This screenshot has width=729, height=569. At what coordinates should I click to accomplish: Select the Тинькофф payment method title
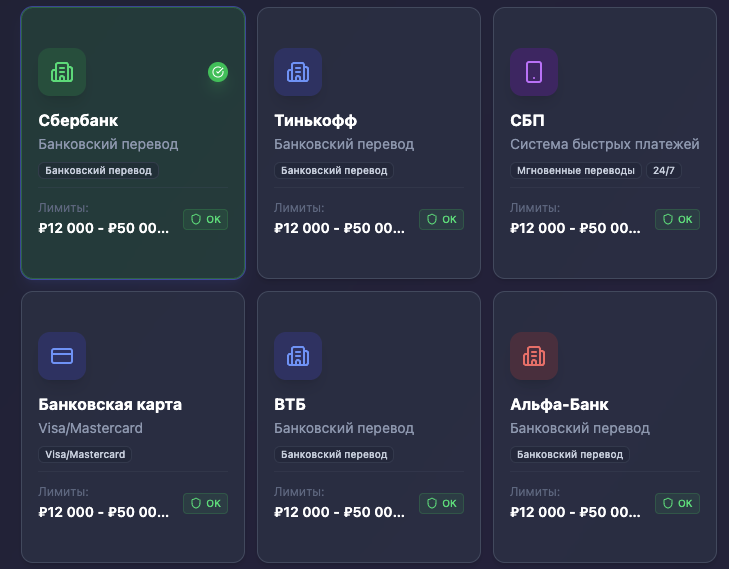(315, 121)
